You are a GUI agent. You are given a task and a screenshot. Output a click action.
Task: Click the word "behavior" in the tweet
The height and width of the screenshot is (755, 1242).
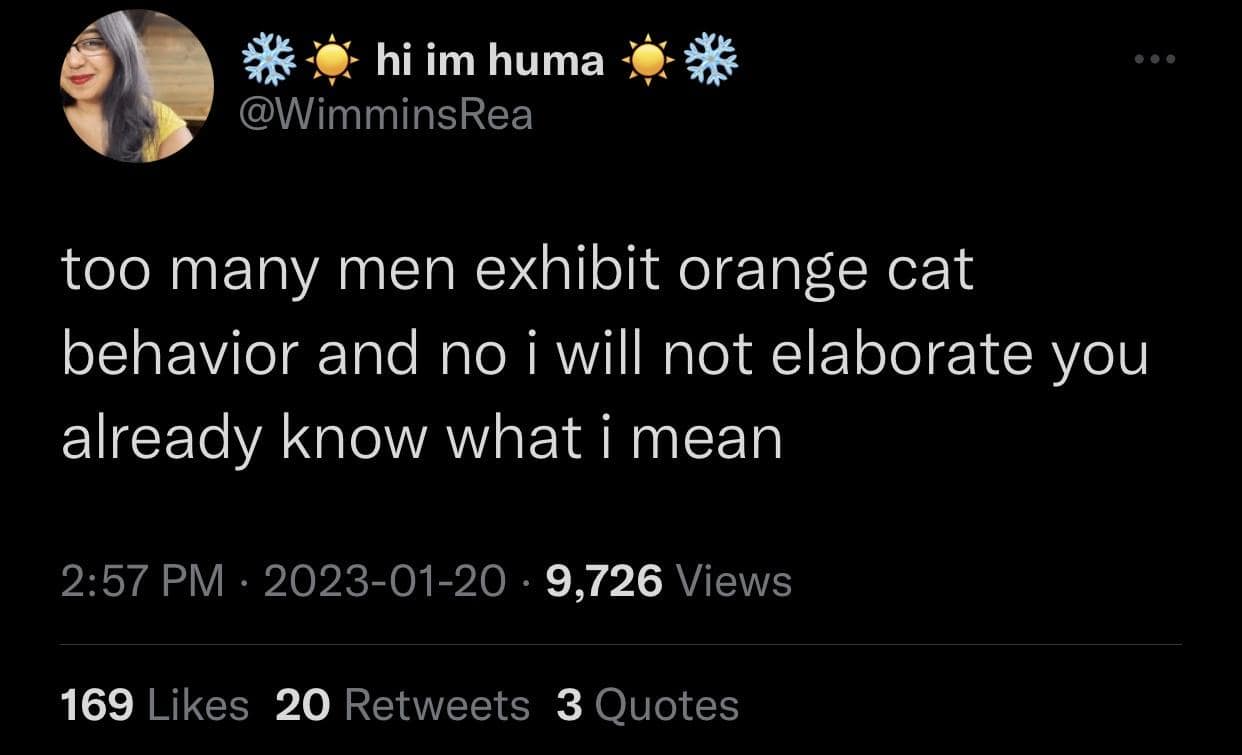(x=182, y=356)
